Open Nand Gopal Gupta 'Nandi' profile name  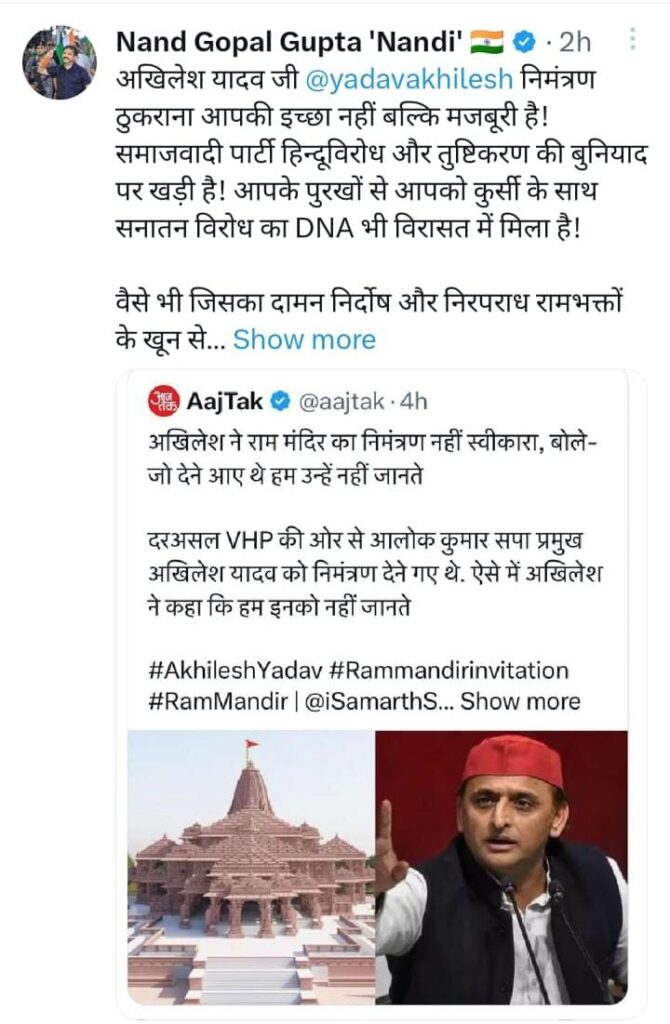tap(290, 42)
